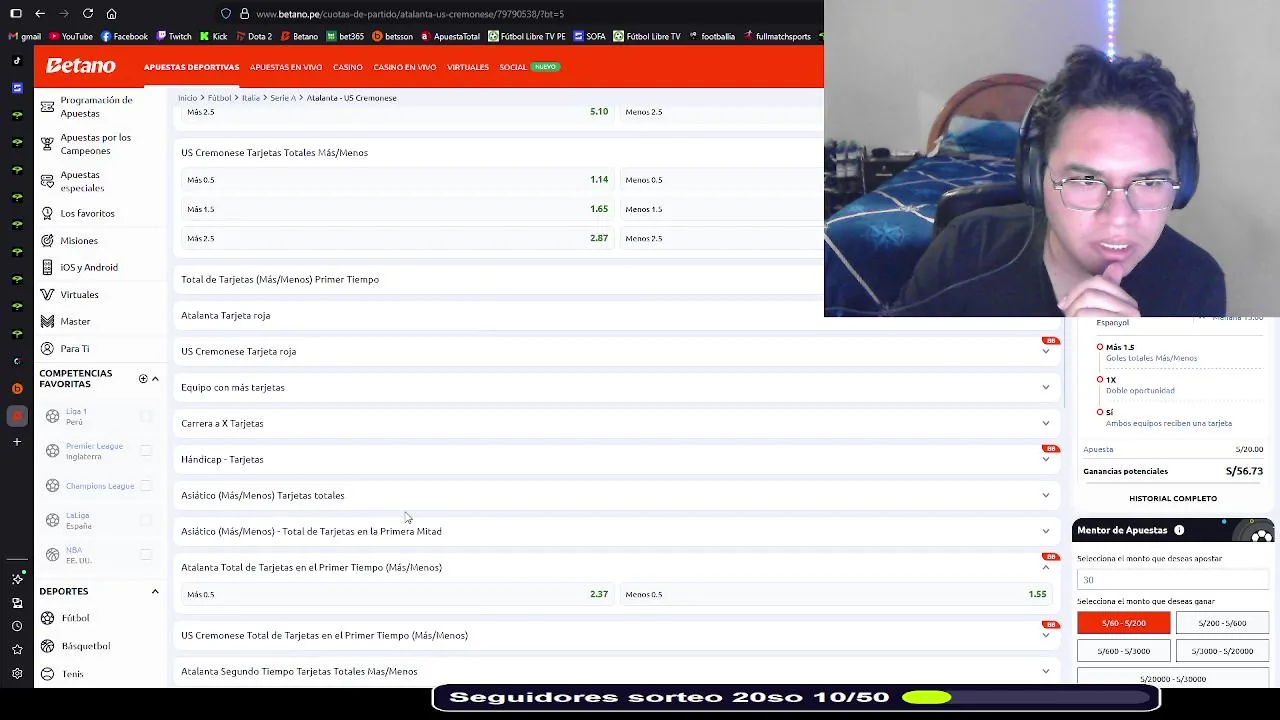
Task: Open the YouTube bookmark
Action: pyautogui.click(x=70, y=36)
